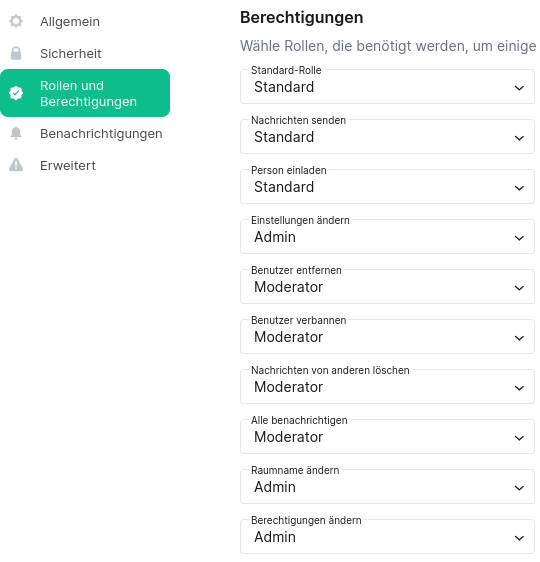The height and width of the screenshot is (562, 540).
Task: Click the lock icon beside Sicherheit
Action: [x=16, y=53]
